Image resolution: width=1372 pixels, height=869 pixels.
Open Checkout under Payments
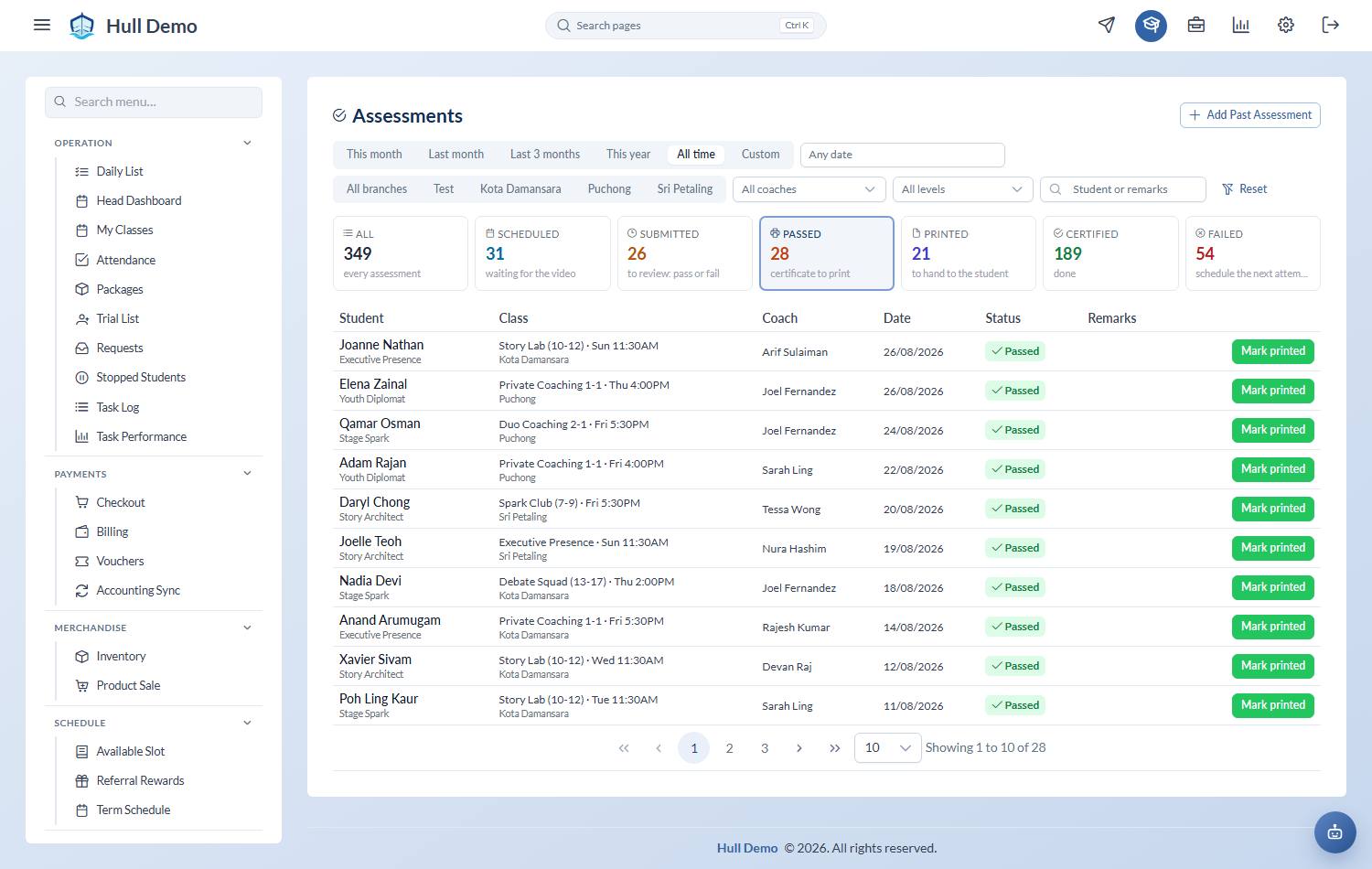[121, 502]
